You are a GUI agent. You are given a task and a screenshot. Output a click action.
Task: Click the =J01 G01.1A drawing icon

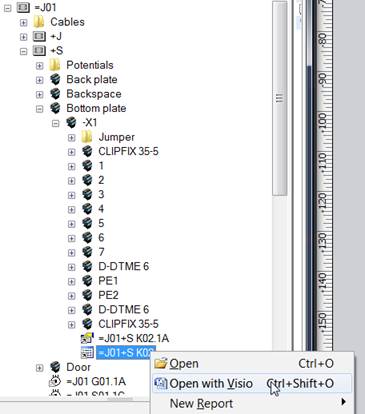55,381
